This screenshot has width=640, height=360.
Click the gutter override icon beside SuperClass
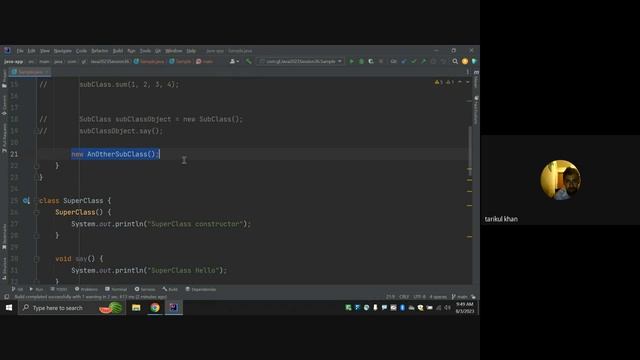(x=26, y=200)
